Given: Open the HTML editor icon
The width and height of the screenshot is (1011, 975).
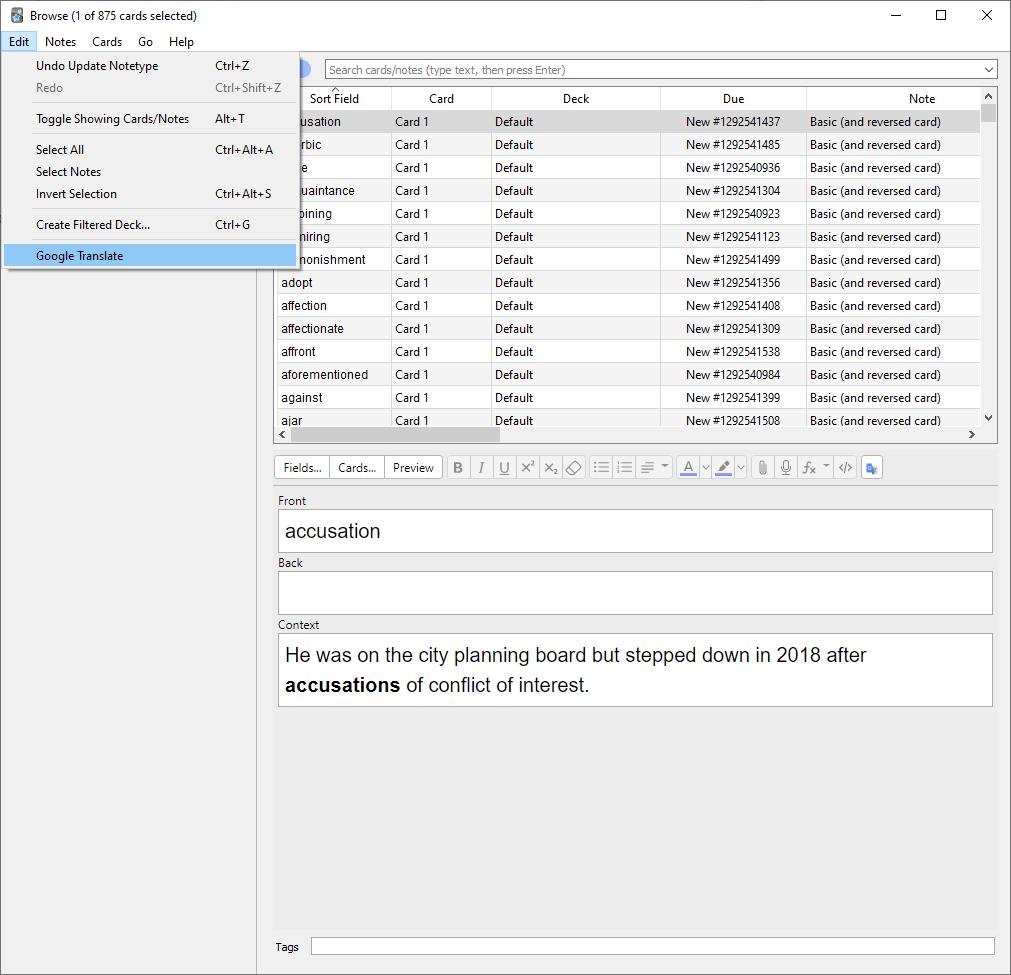Looking at the screenshot, I should pyautogui.click(x=845, y=468).
